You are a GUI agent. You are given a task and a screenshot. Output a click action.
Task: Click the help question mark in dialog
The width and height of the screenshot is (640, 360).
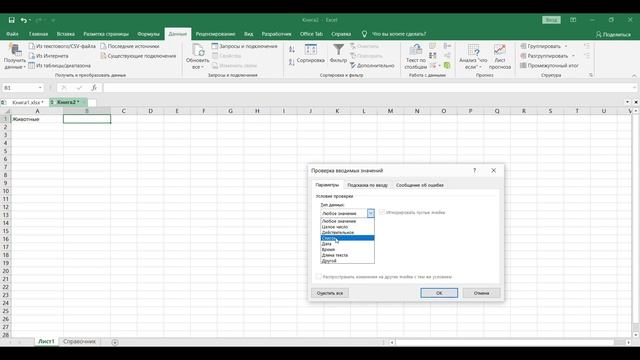pos(474,170)
